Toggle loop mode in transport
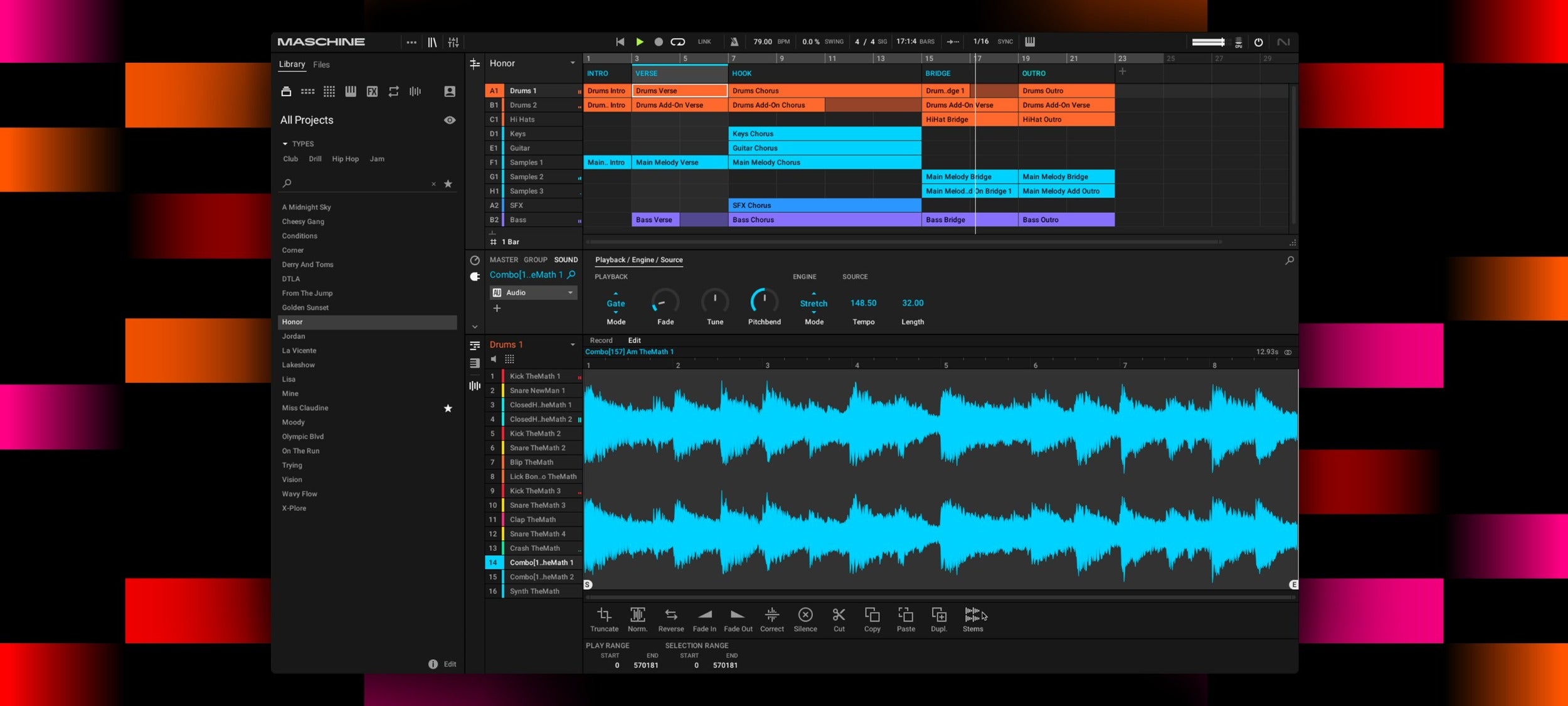The image size is (1568, 706). click(x=677, y=42)
